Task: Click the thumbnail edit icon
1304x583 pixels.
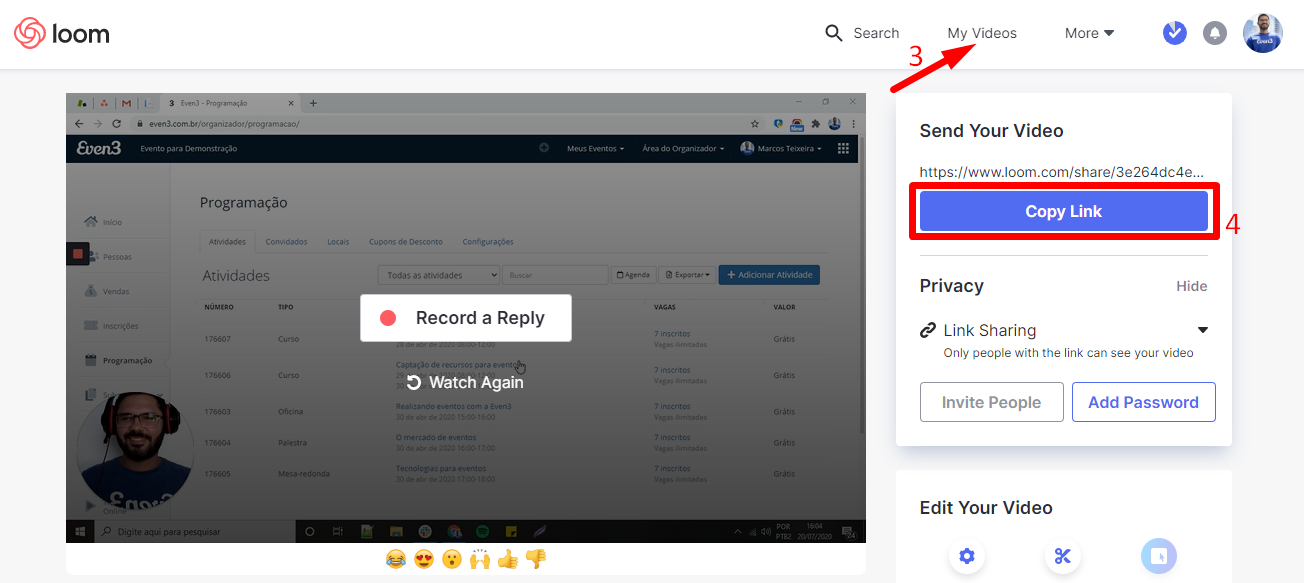Action: [x=1159, y=556]
